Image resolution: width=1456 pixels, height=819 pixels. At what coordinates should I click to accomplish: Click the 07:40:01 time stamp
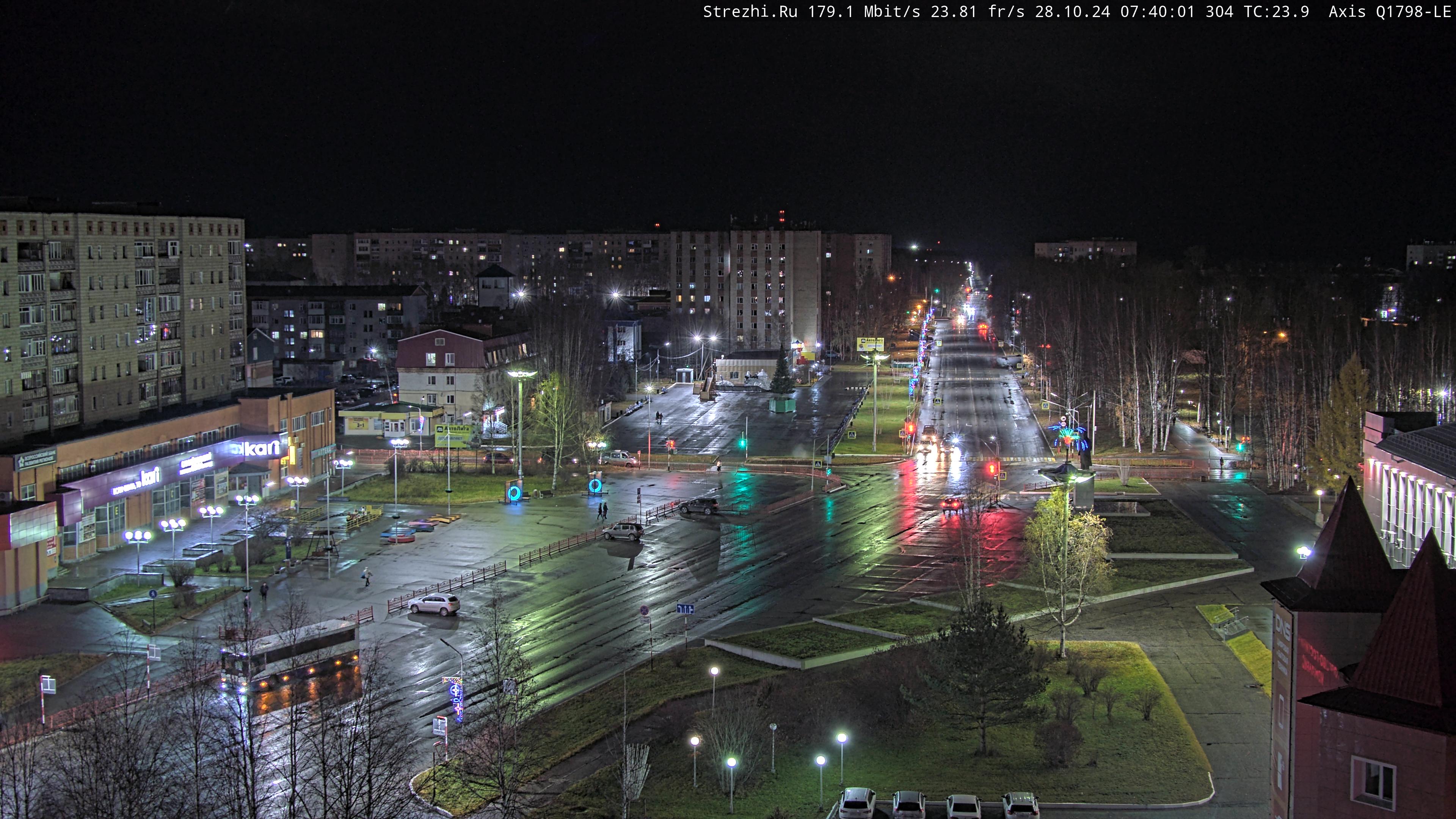coord(1158,12)
